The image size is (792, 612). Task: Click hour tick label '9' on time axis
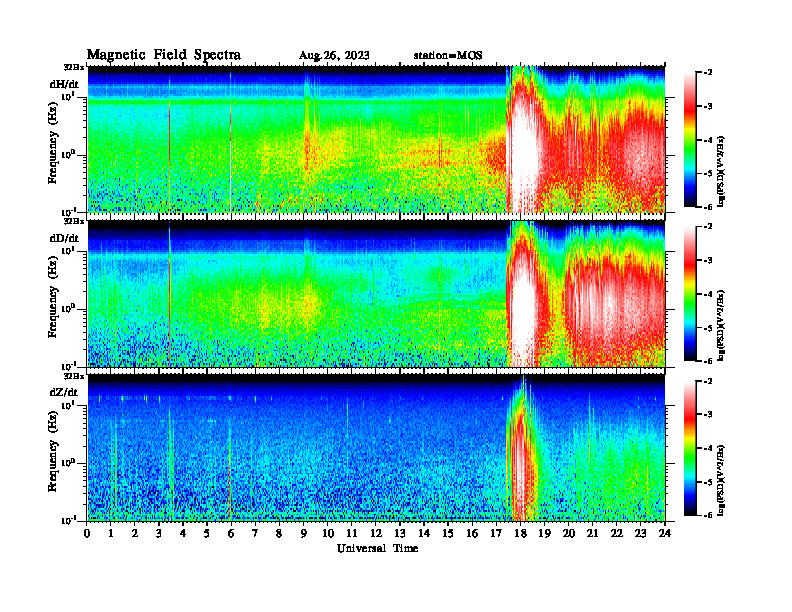click(304, 533)
